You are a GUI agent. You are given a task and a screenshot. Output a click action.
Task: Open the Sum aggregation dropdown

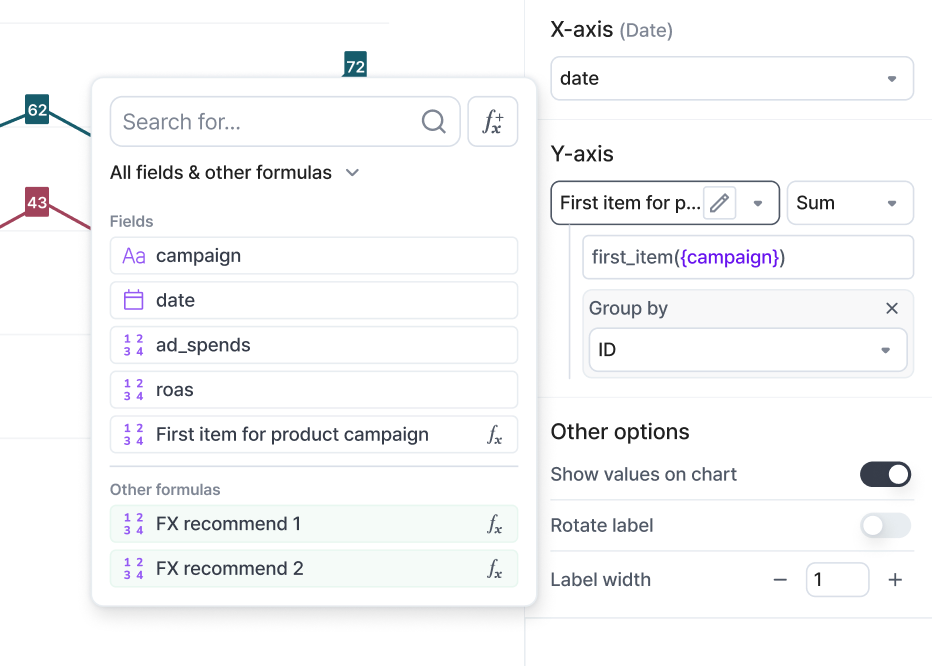coord(849,203)
